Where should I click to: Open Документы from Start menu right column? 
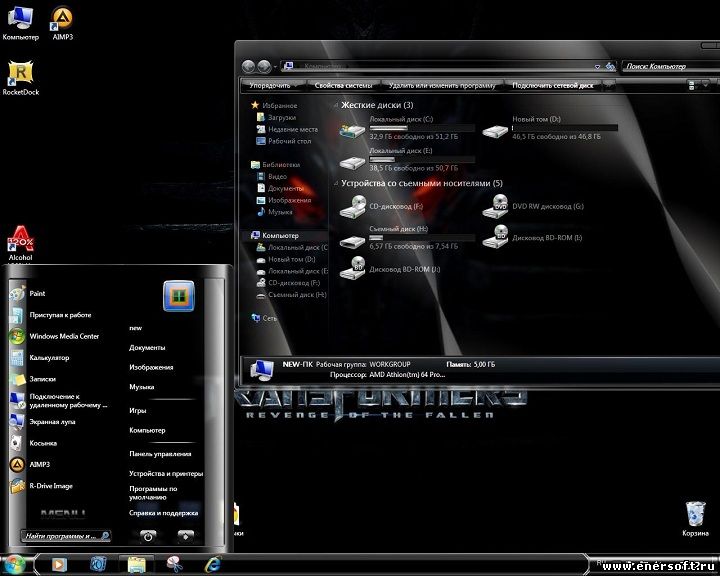(147, 348)
